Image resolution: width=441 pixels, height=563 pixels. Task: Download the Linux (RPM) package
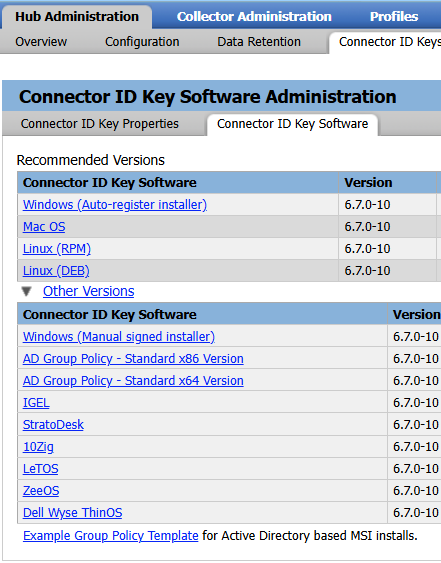[57, 248]
